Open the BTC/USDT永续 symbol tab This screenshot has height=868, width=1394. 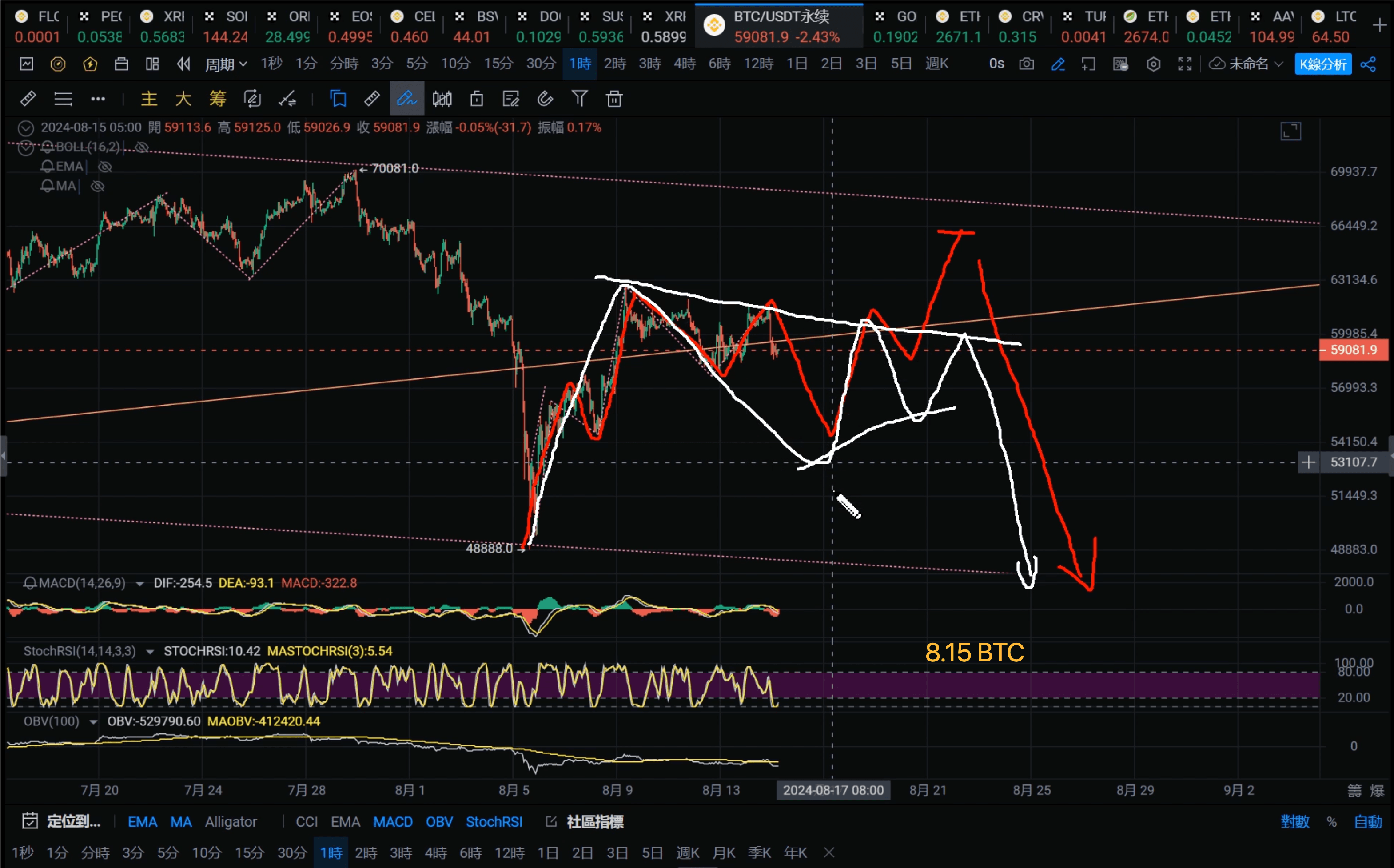[779, 26]
